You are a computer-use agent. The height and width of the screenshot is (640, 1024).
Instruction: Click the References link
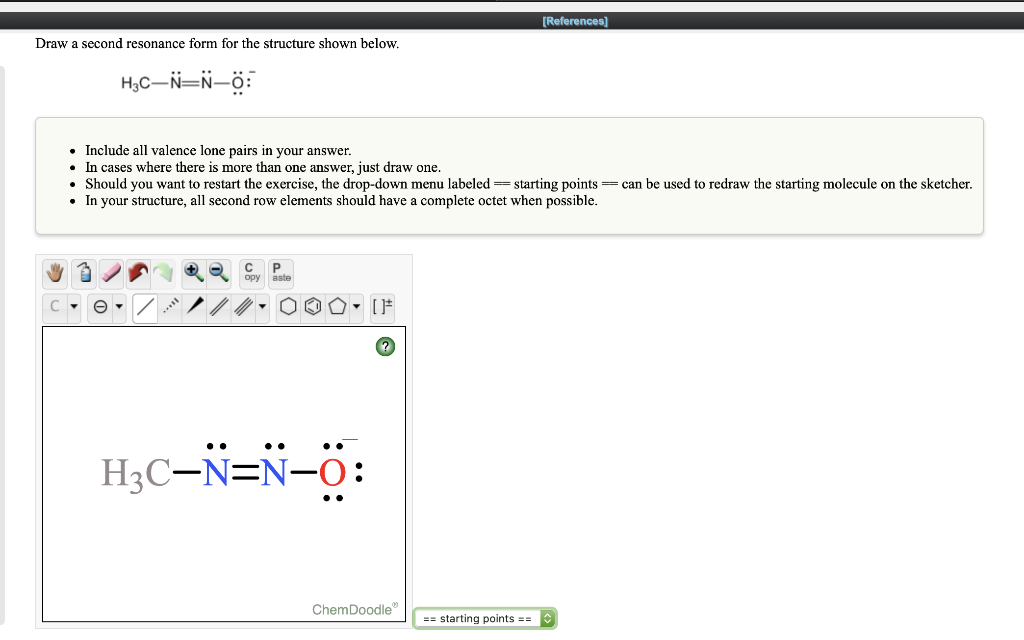pos(573,19)
